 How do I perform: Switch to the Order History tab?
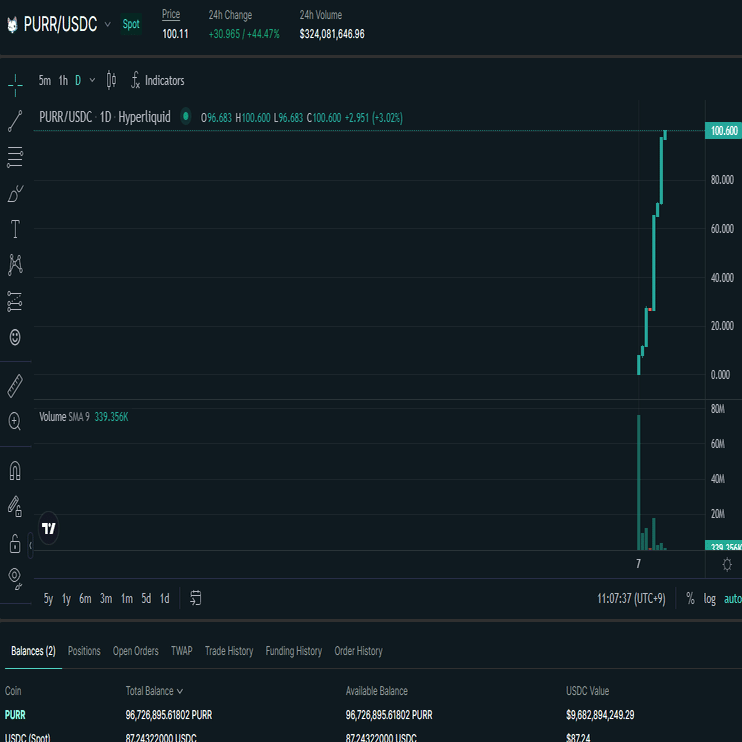click(358, 651)
